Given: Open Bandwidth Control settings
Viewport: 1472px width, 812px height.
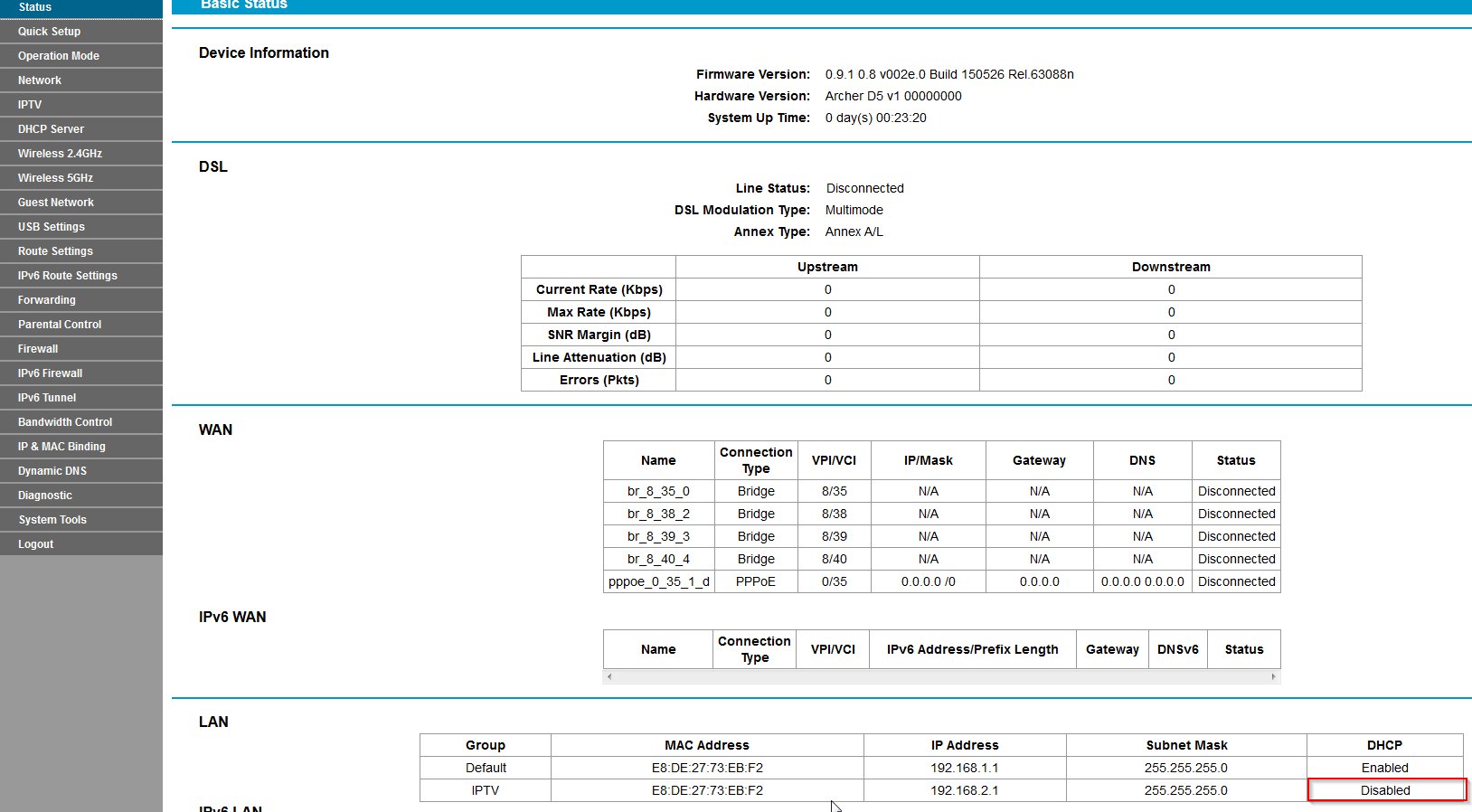Looking at the screenshot, I should [x=65, y=422].
